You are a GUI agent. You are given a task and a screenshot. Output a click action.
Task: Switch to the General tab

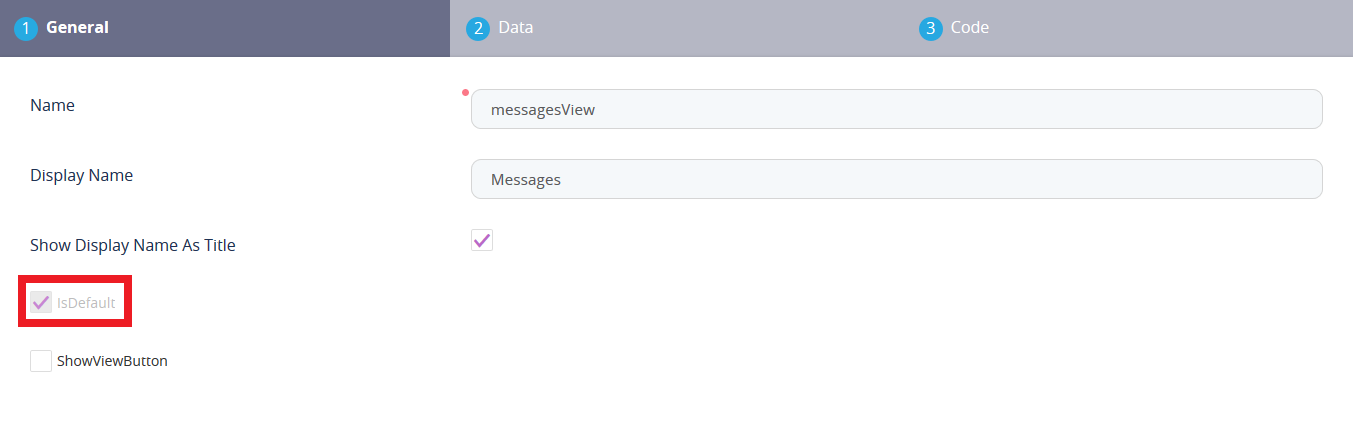pos(77,28)
